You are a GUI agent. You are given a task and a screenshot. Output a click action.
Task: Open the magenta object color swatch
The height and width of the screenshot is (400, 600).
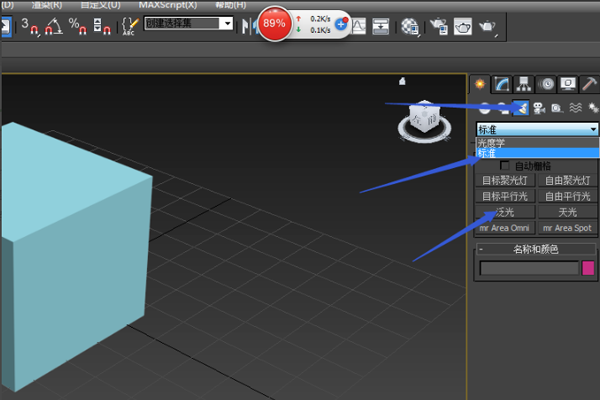(x=588, y=268)
